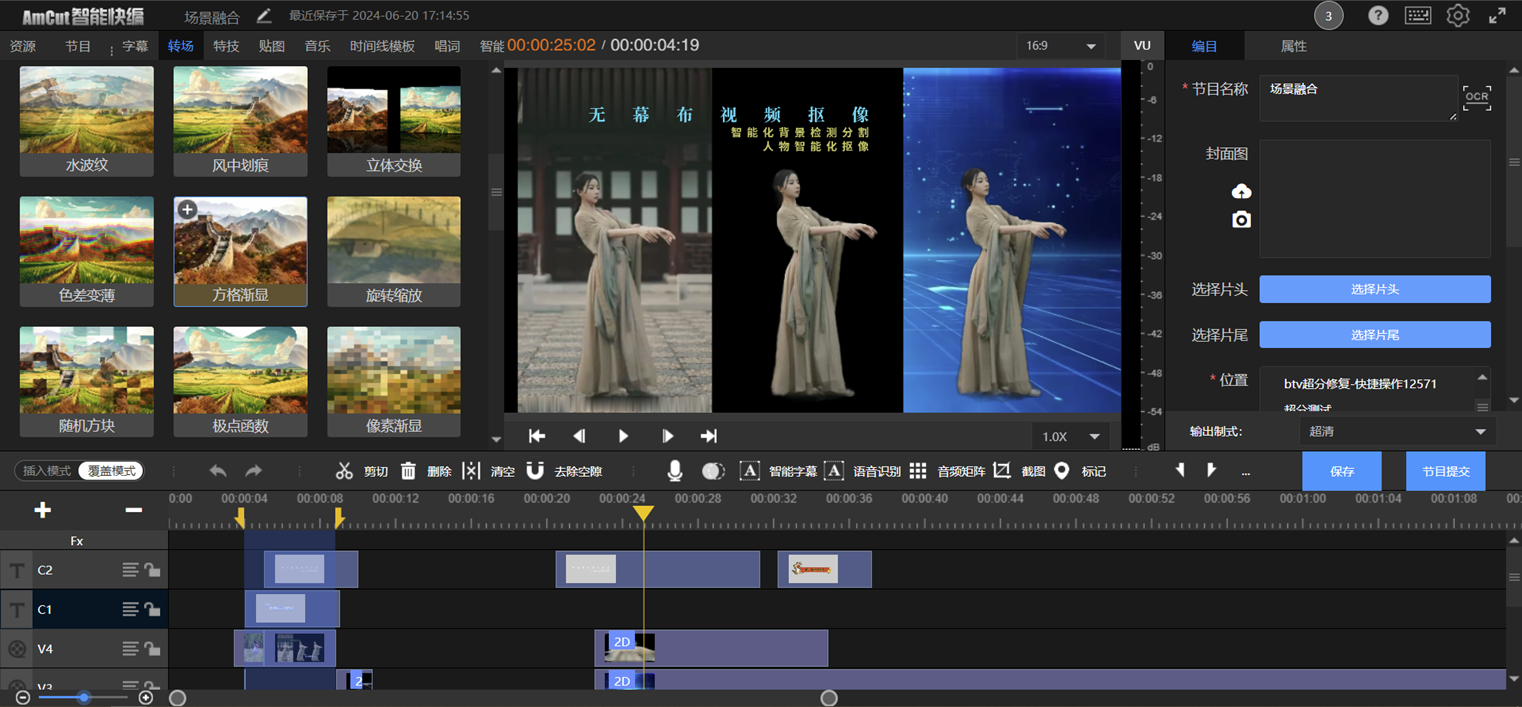Screen dimensions: 1522x707
Task: Click the 去除空隙 magnet icon
Action: coord(535,471)
